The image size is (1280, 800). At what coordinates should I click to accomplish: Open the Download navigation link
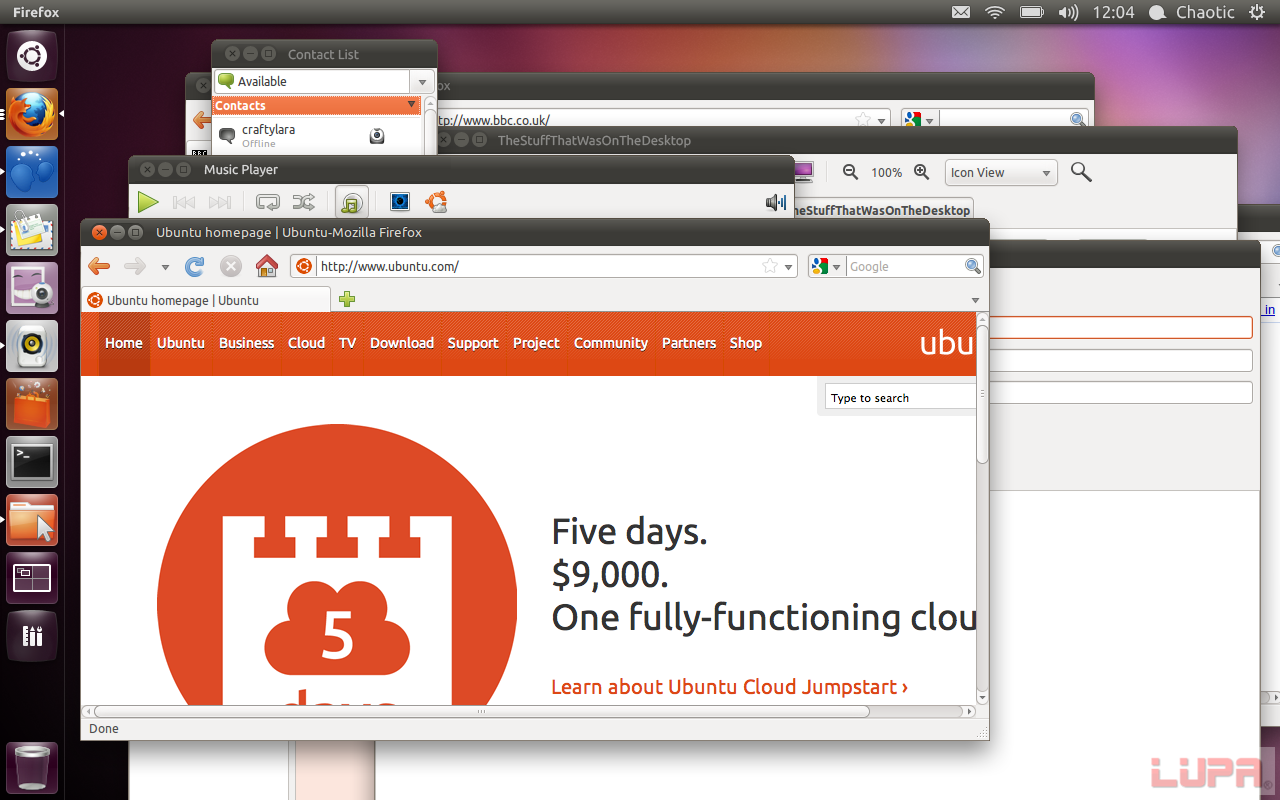(402, 343)
